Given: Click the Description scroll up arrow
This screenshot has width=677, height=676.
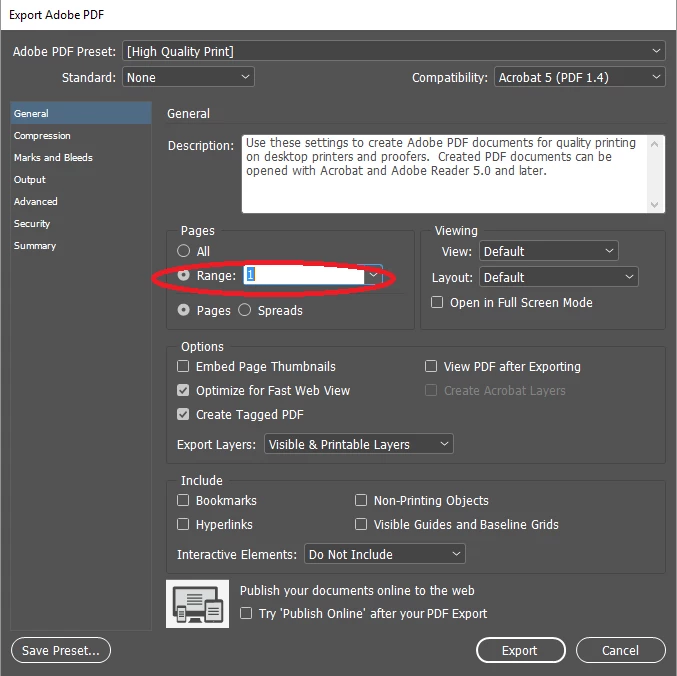Looking at the screenshot, I should point(655,144).
